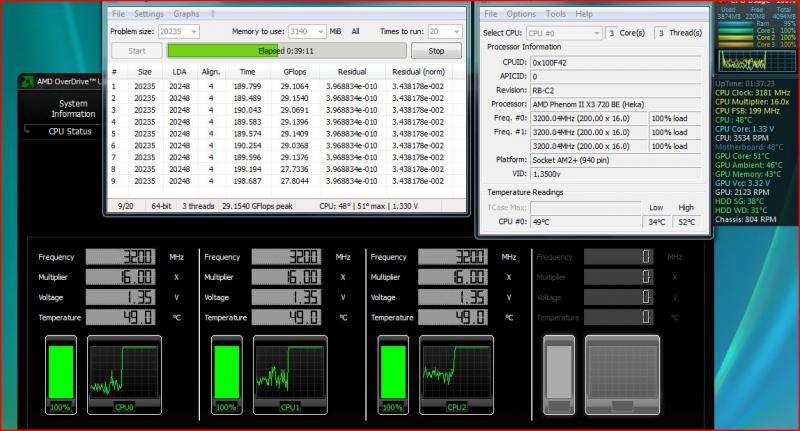The height and width of the screenshot is (431, 800).
Task: Select the System Information section in OverDrive
Action: (x=73, y=109)
